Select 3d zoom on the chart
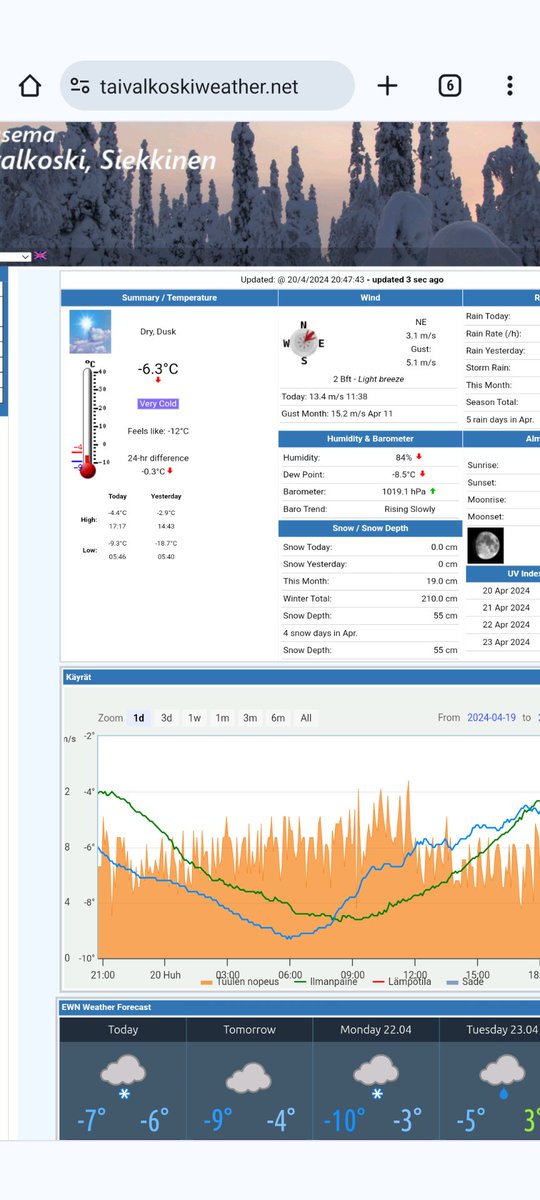Screen dimensions: 540x1200 (x=167, y=717)
